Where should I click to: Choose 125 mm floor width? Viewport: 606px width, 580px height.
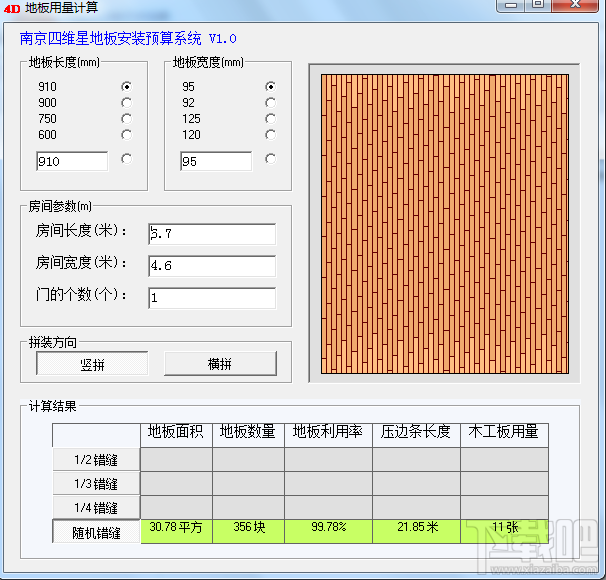point(271,119)
